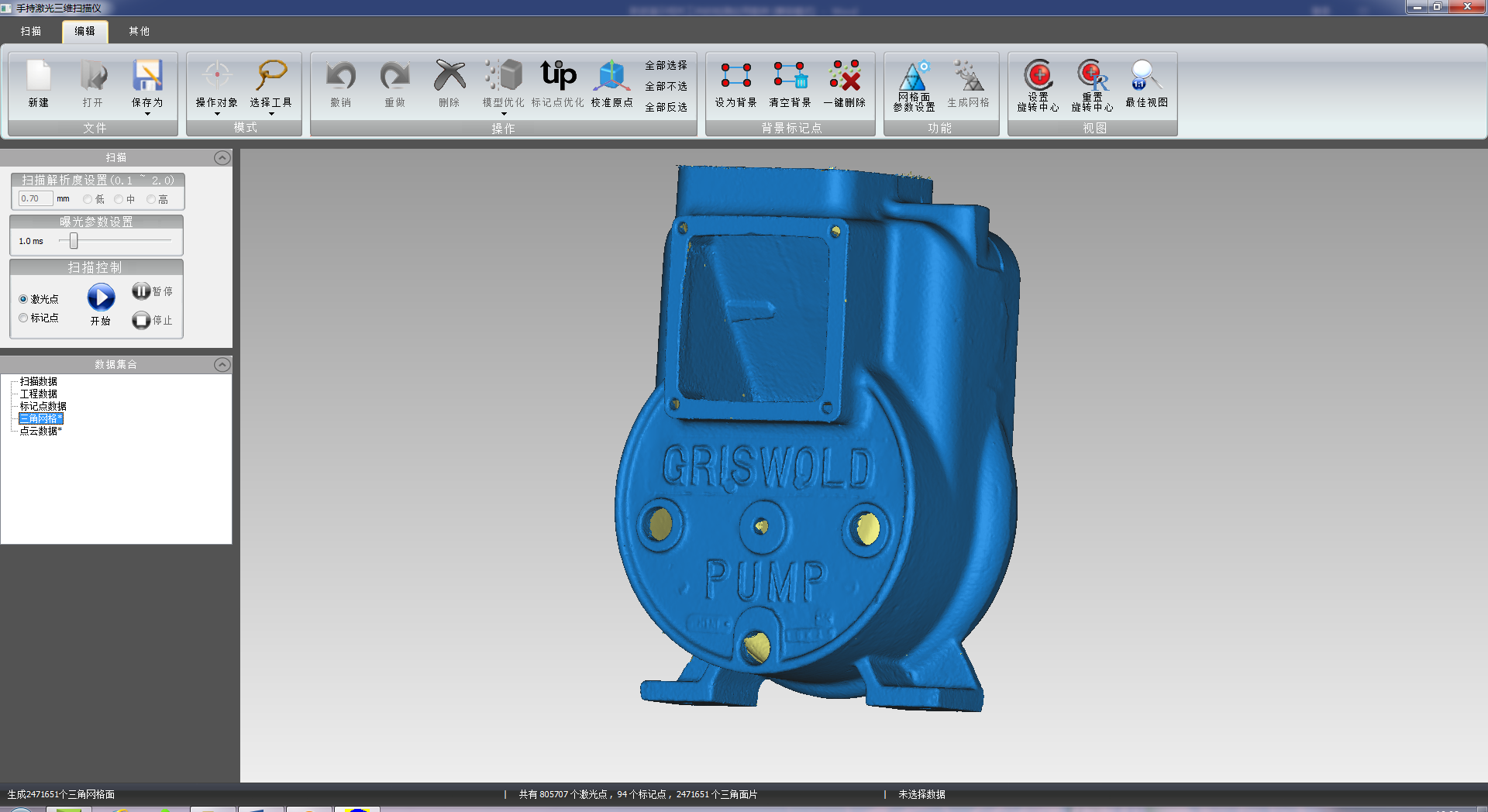Open 网格面参数设置 mesh settings icon

click(x=914, y=76)
